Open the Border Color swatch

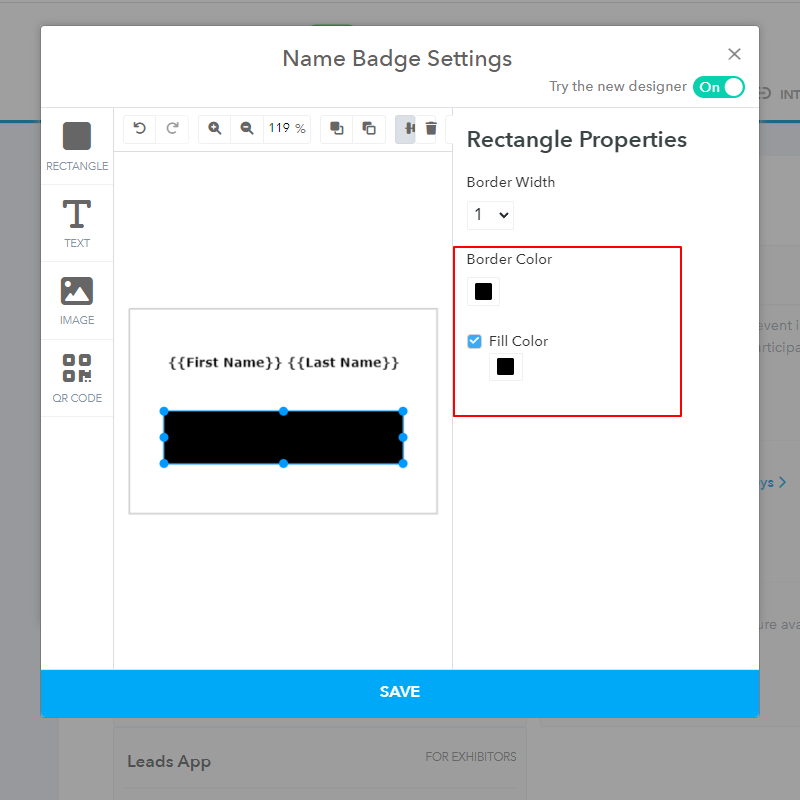click(x=483, y=291)
